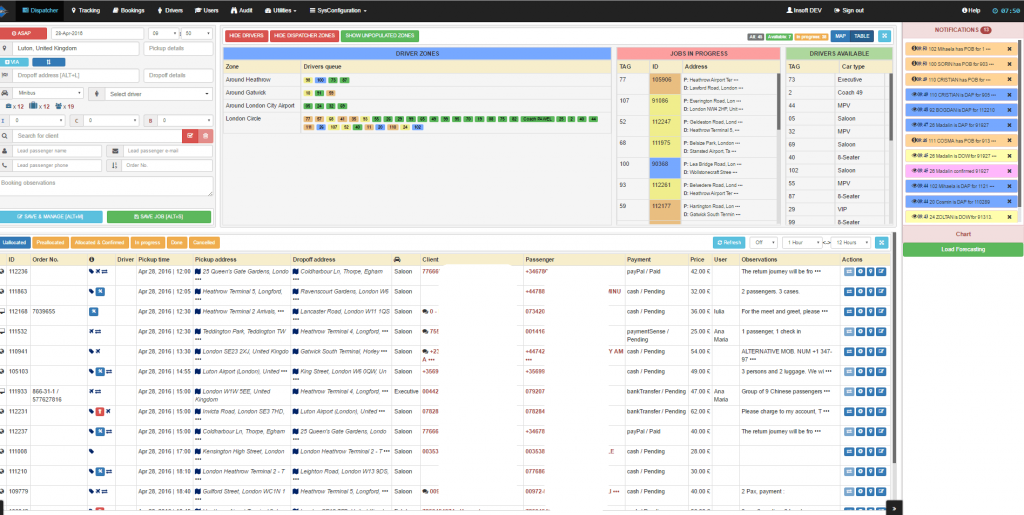Click the trash icon next to client search

point(205,136)
